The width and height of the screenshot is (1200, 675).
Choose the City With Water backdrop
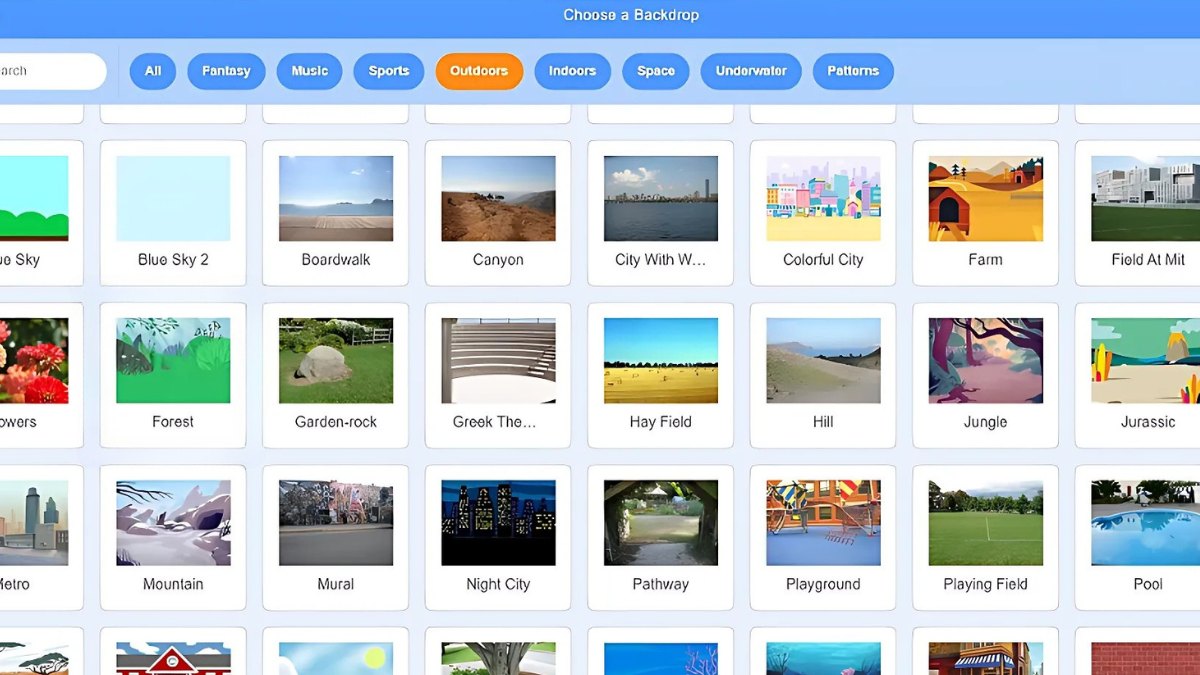click(661, 213)
